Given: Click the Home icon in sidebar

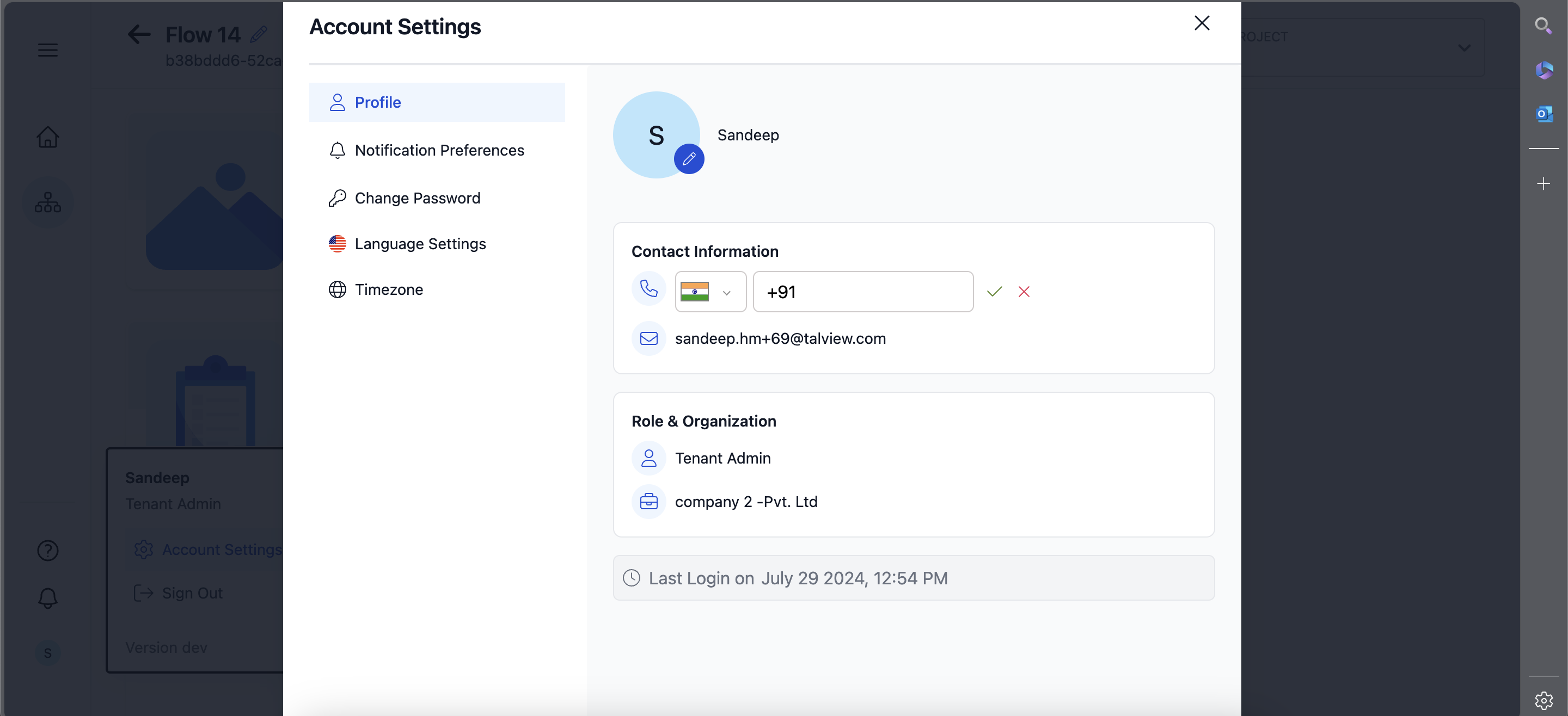Looking at the screenshot, I should point(47,137).
